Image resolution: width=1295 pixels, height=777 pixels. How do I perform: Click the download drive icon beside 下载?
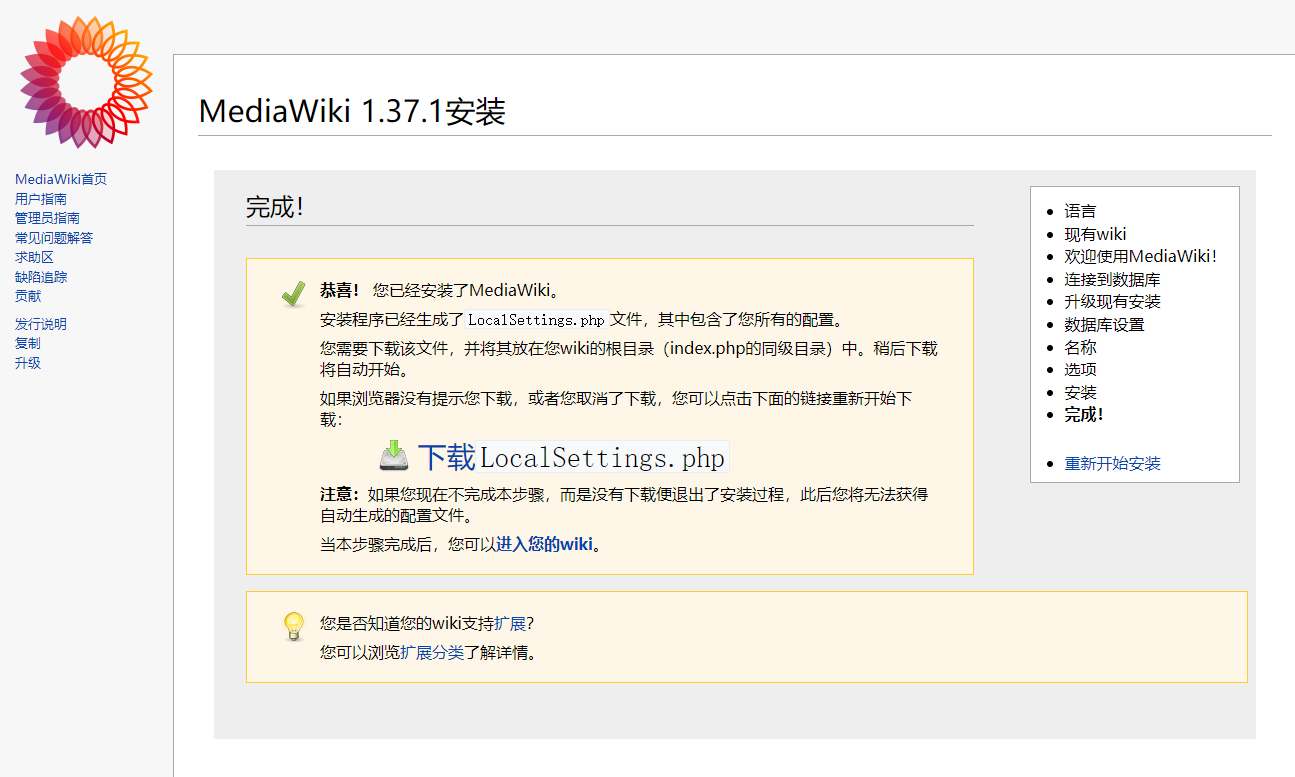(394, 456)
